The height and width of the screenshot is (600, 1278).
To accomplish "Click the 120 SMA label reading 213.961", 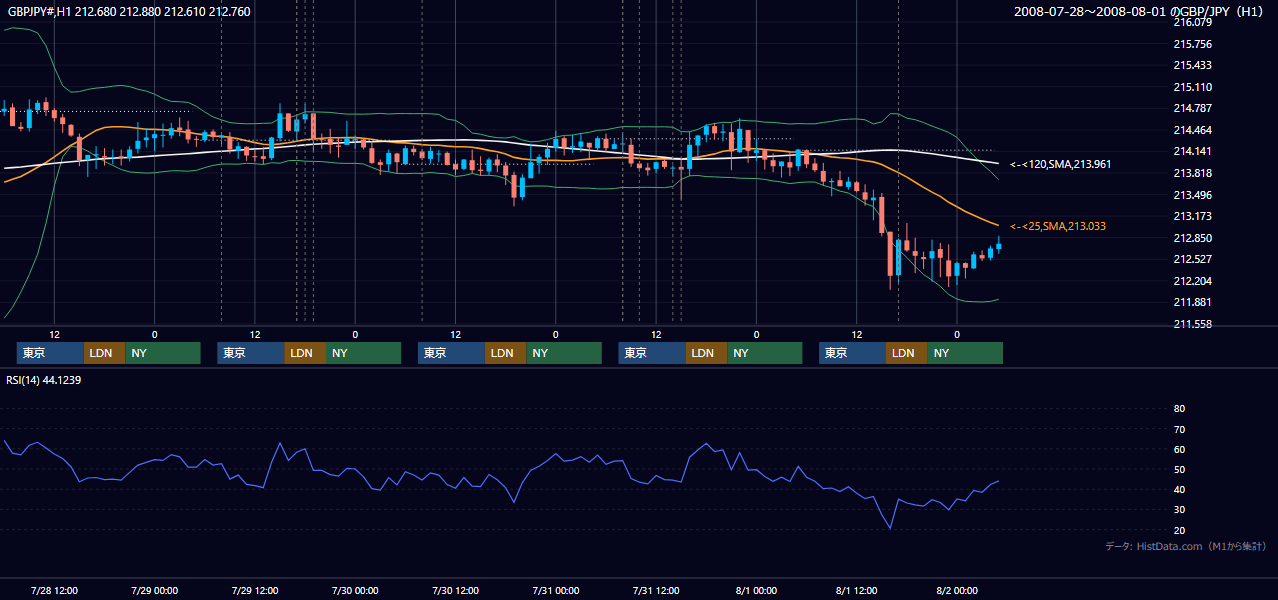I will (x=1060, y=164).
